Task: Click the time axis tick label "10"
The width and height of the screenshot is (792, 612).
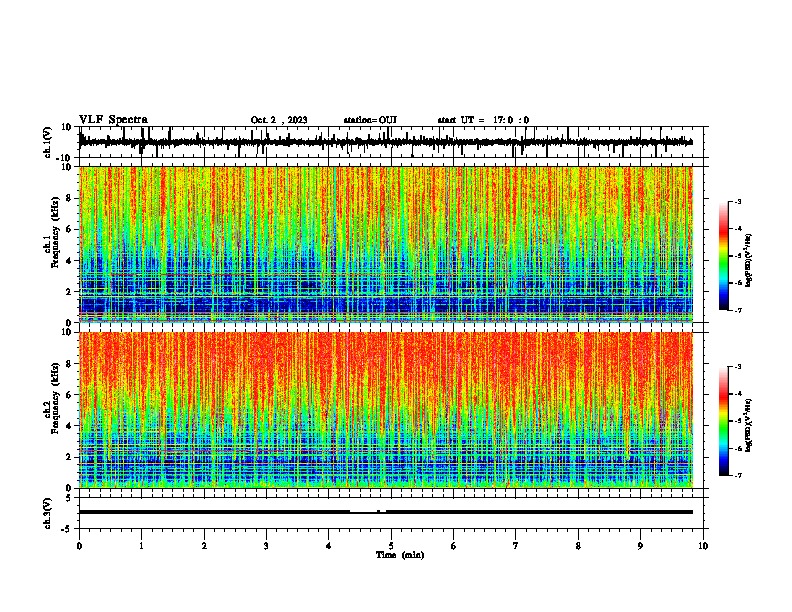Action: click(703, 546)
